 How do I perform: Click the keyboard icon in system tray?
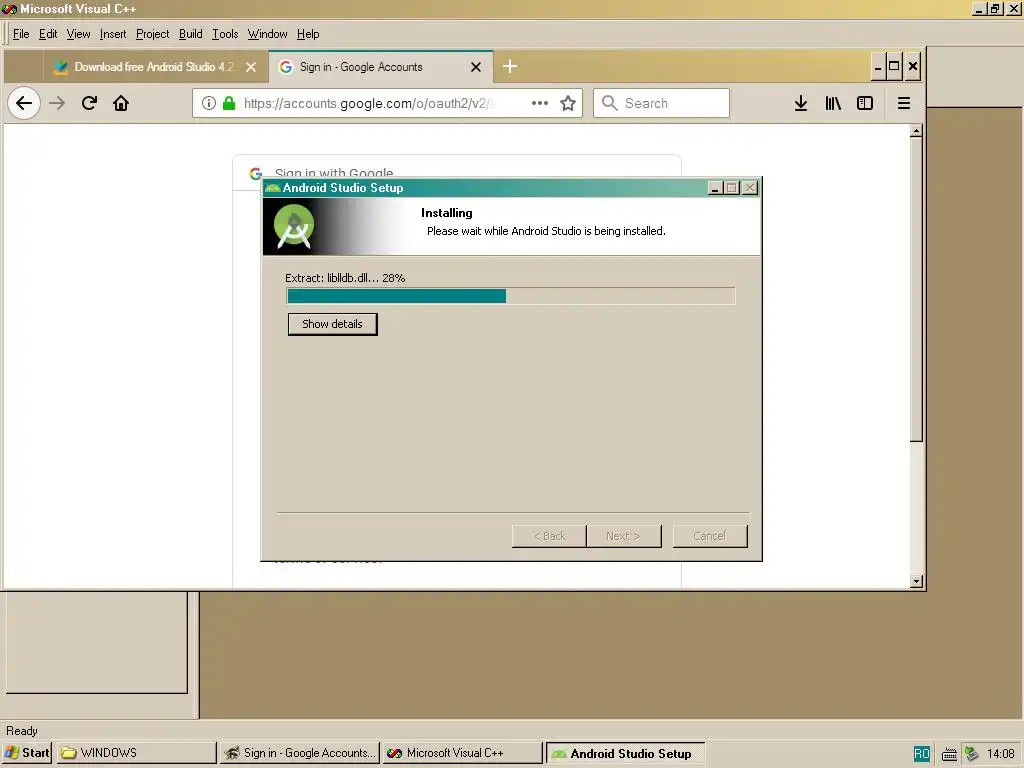[950, 754]
